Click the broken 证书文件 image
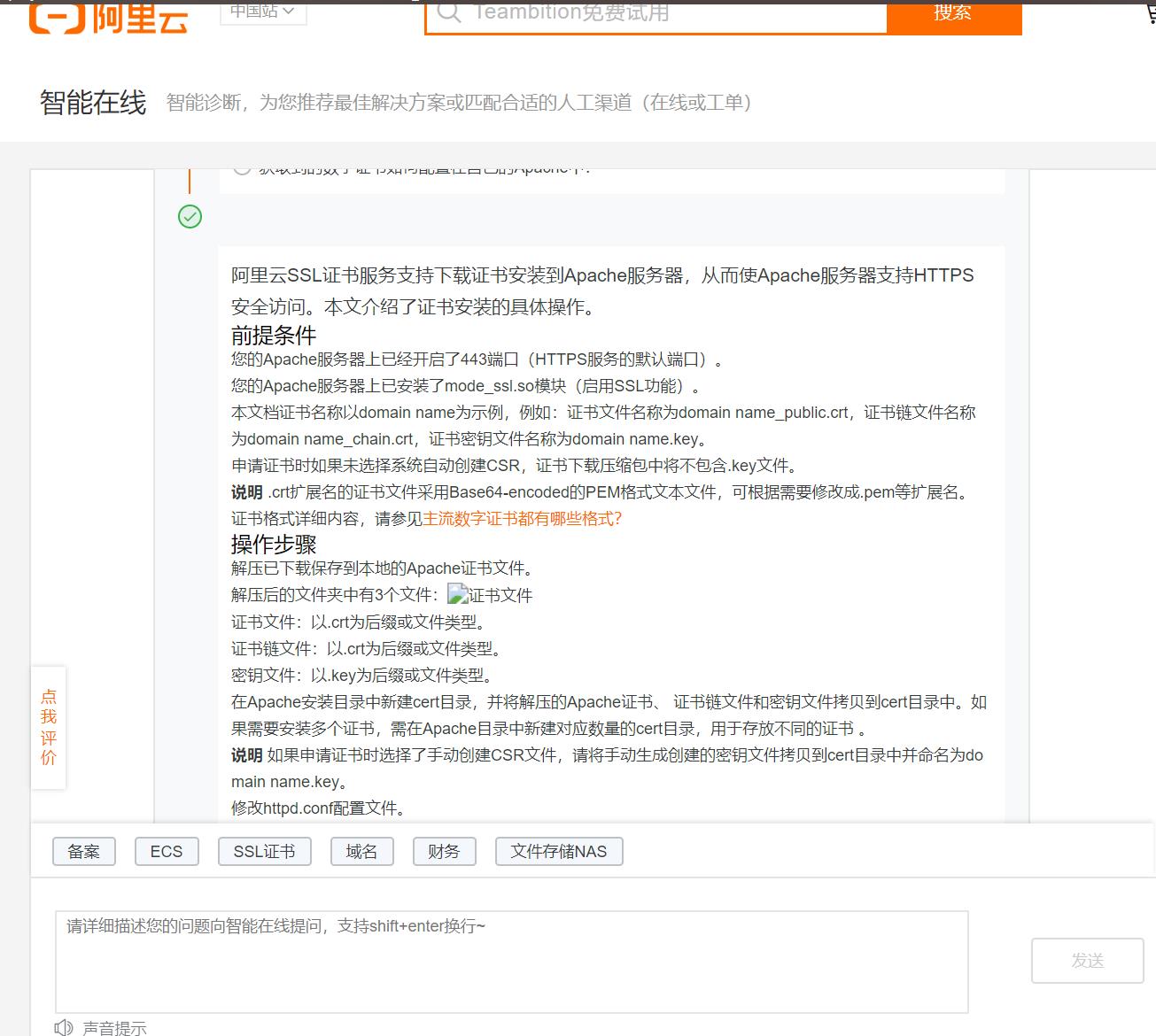Image resolution: width=1156 pixels, height=1036 pixels. click(490, 594)
